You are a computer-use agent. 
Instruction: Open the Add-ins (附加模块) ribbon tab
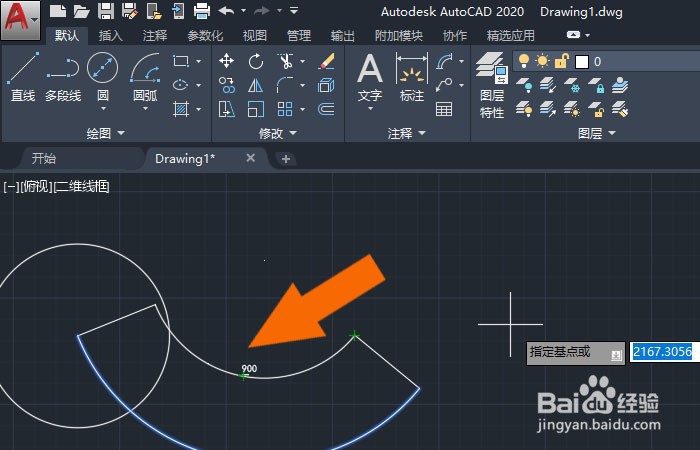pyautogui.click(x=399, y=36)
